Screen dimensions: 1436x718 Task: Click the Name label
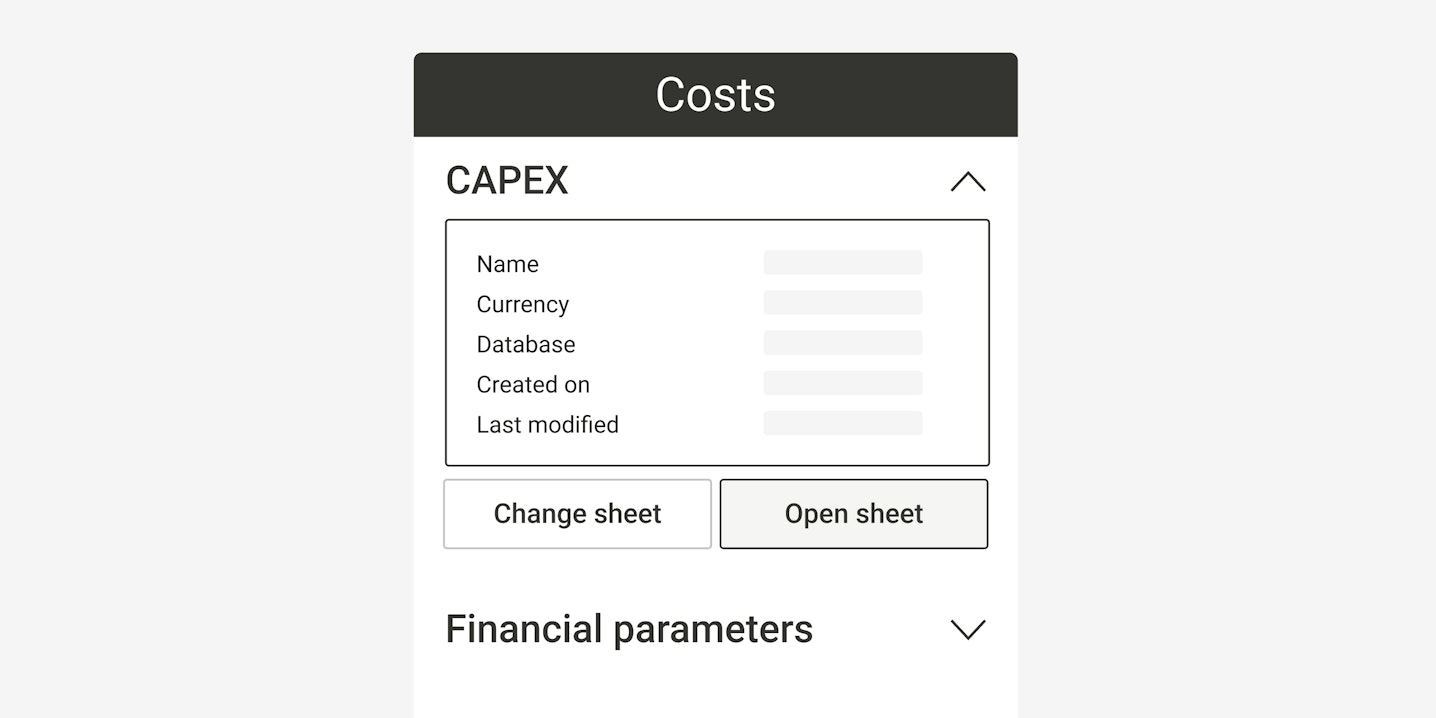coord(507,264)
